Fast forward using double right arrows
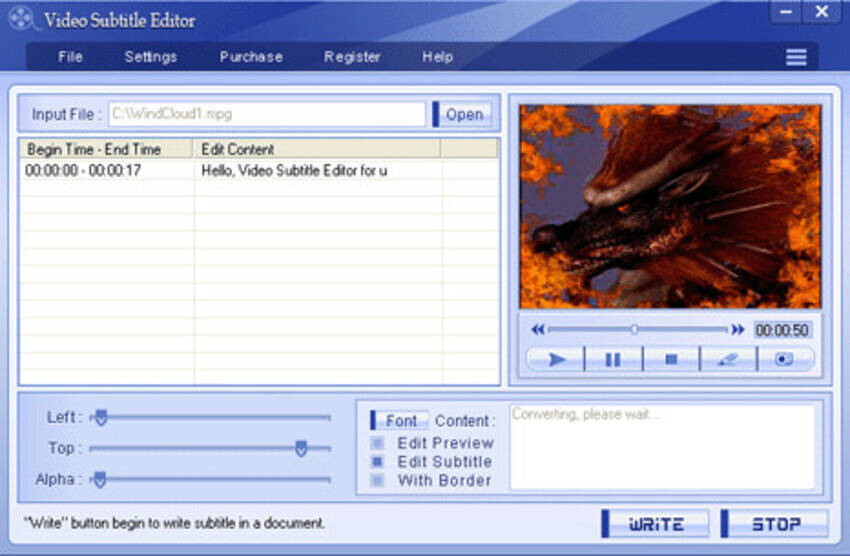This screenshot has width=850, height=556. click(738, 329)
